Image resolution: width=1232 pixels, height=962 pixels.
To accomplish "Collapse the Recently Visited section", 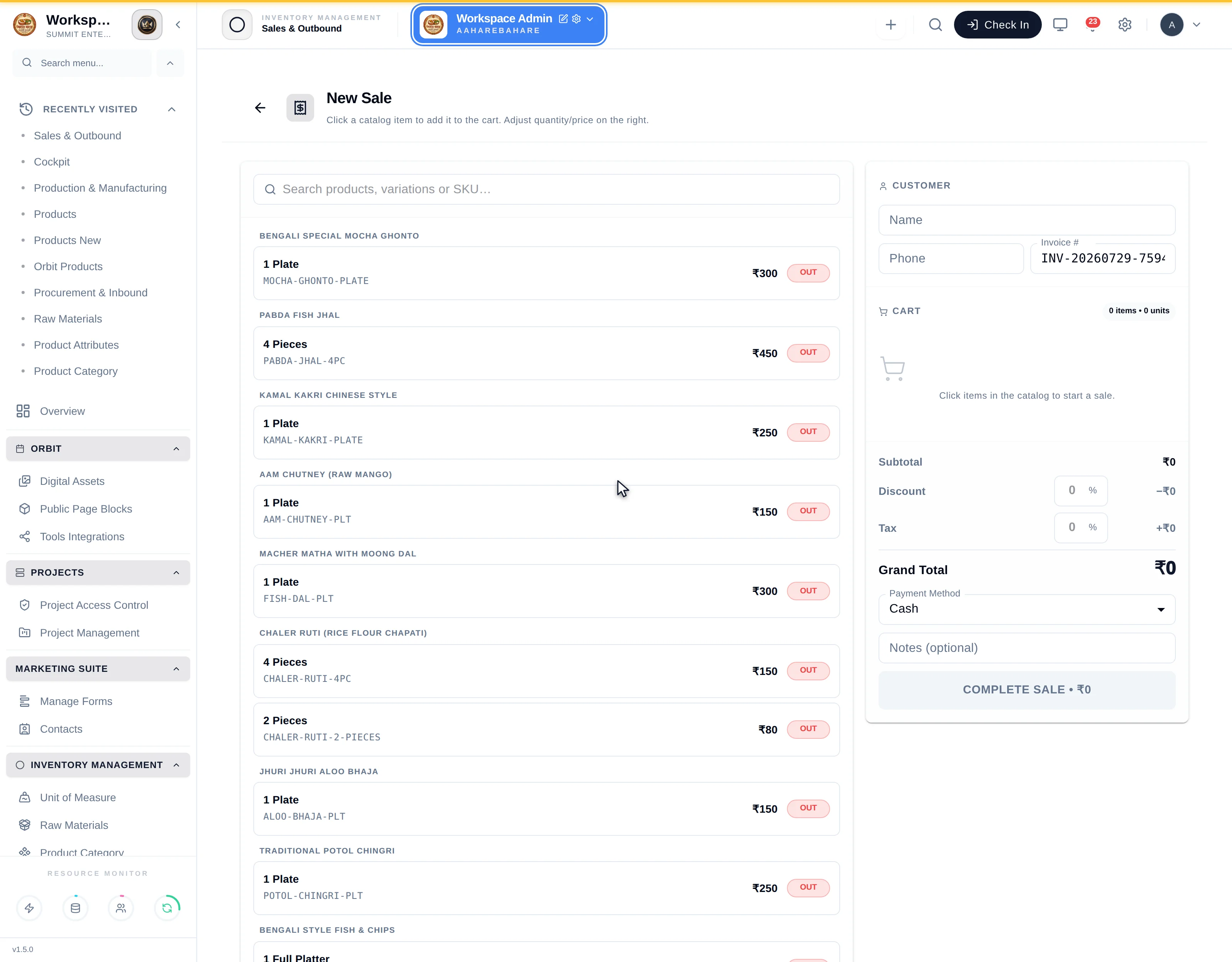I will coord(171,109).
